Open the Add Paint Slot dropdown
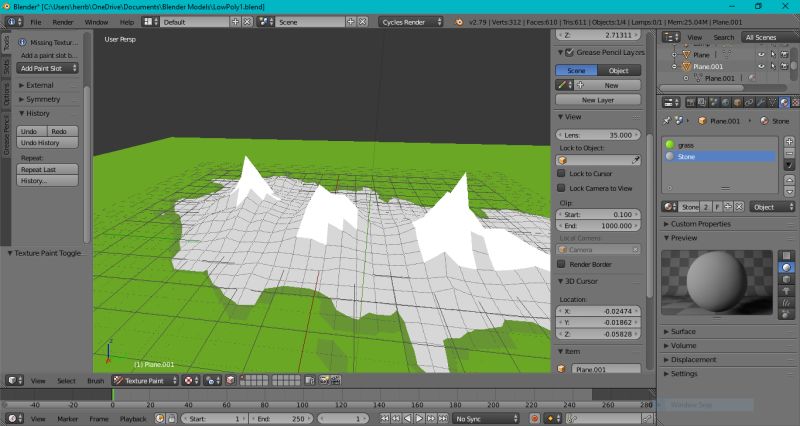 (x=47, y=68)
